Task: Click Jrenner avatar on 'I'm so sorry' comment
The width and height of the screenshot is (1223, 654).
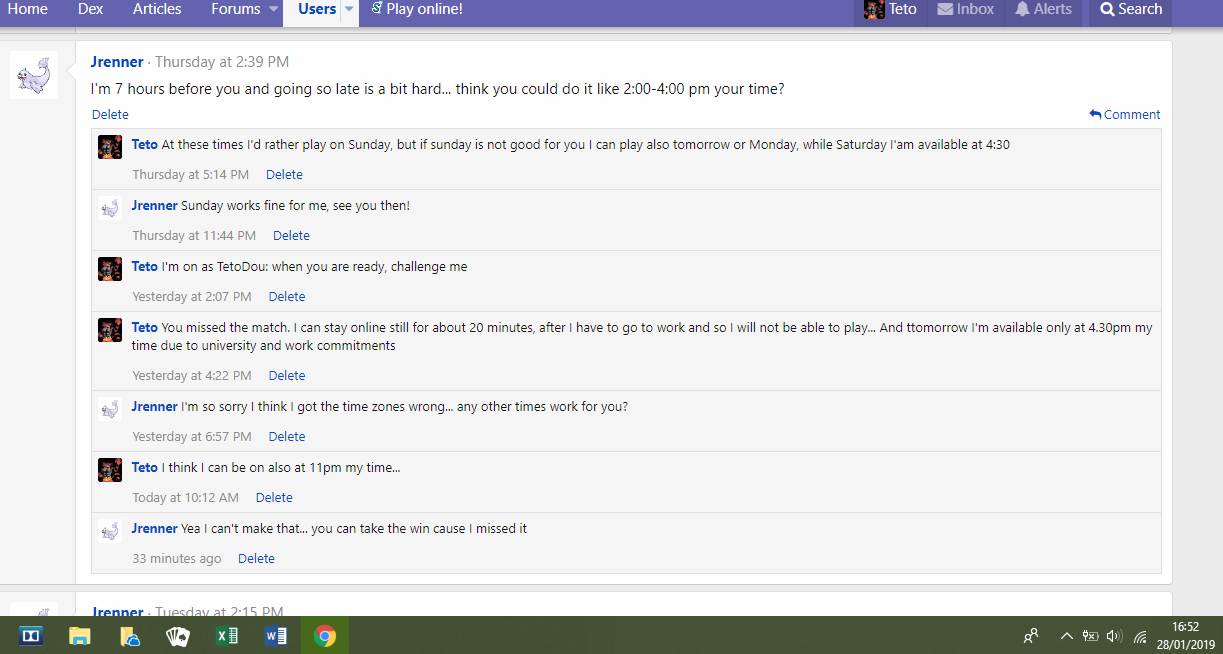Action: (x=110, y=409)
